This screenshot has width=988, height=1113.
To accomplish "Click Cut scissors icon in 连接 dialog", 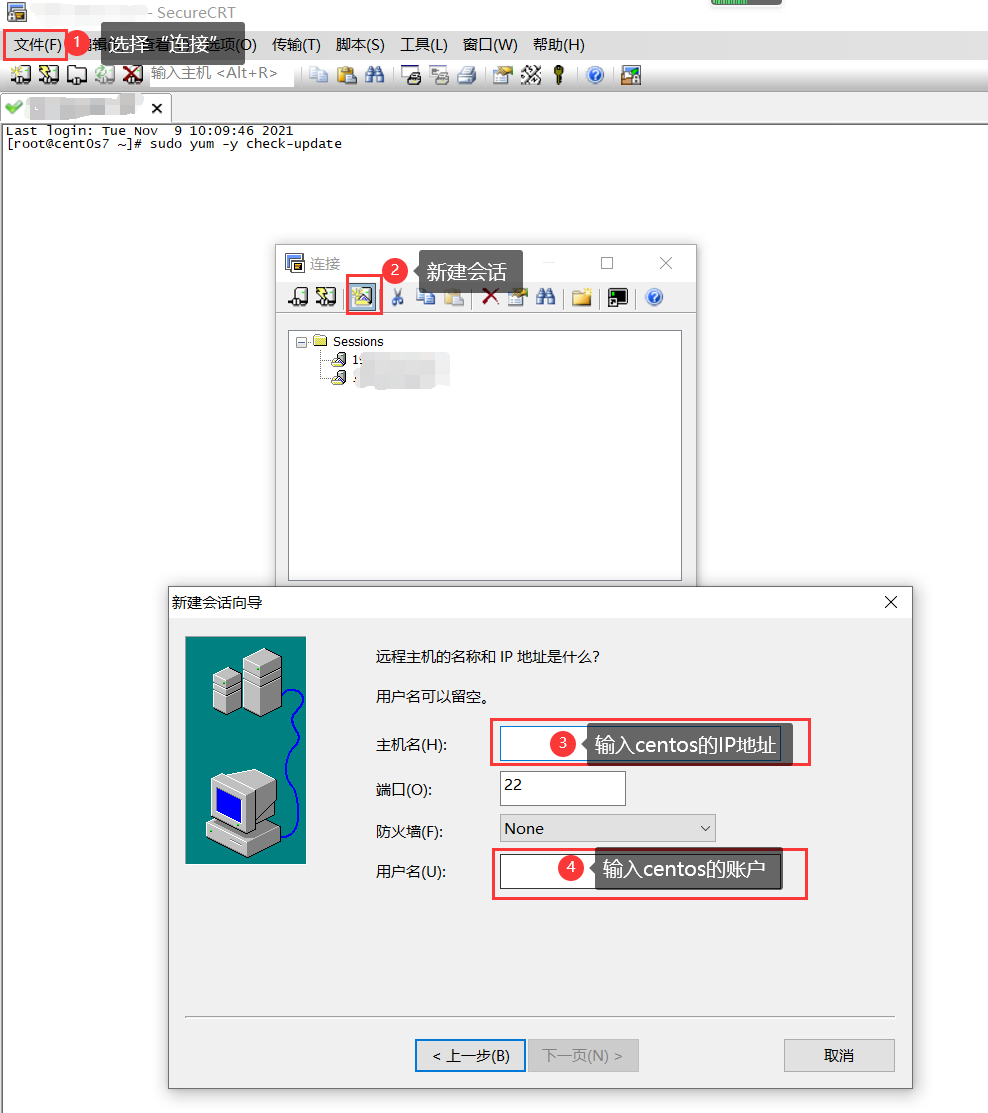I will [397, 297].
